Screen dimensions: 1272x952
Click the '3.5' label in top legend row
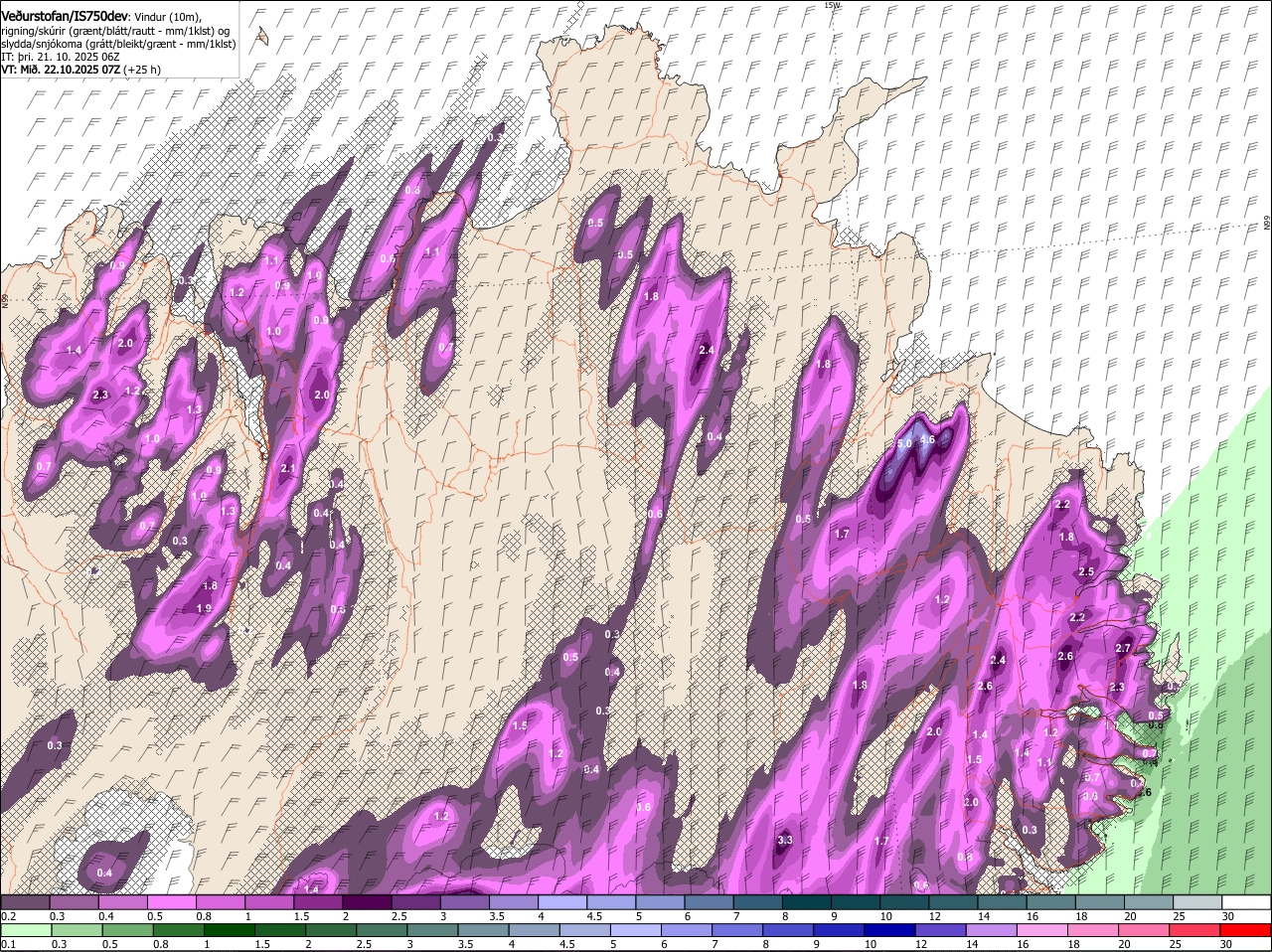click(497, 916)
